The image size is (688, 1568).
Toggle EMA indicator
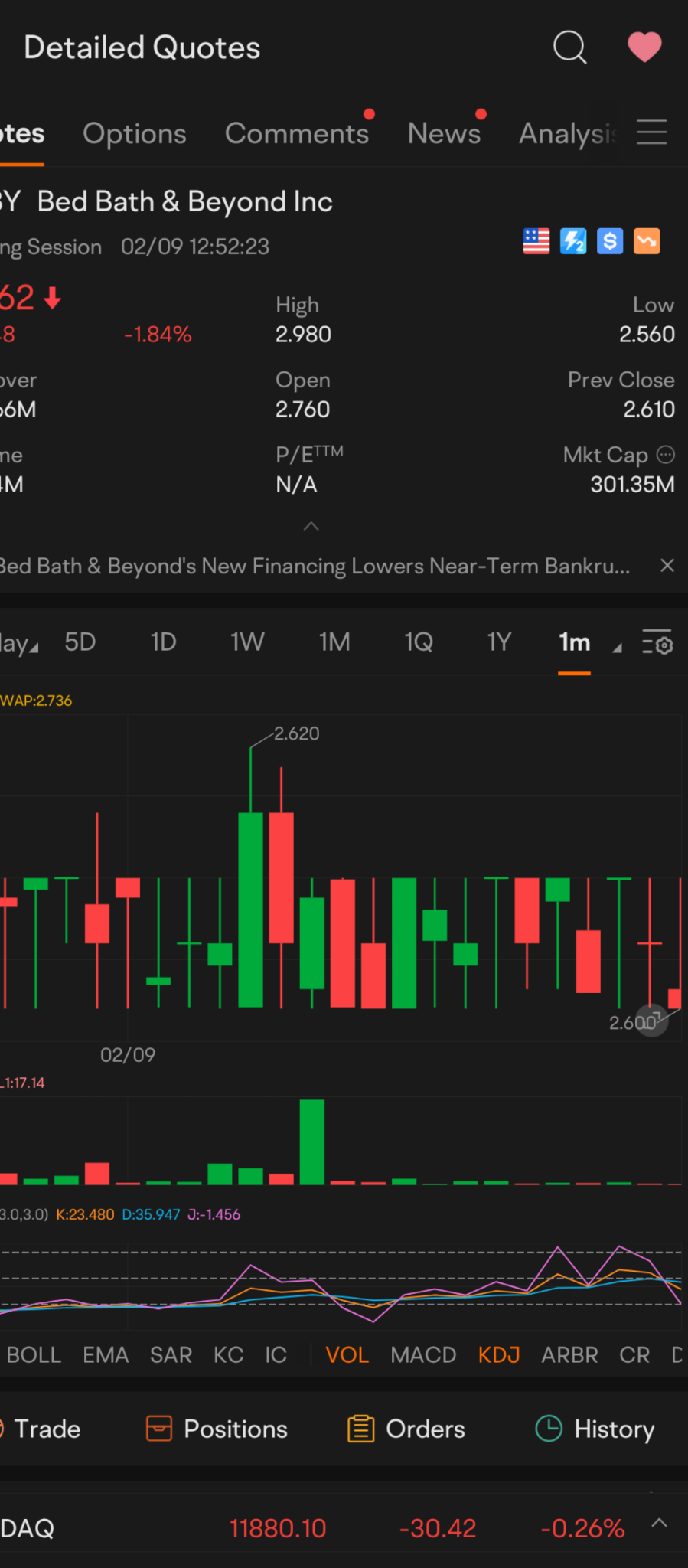[106, 1354]
